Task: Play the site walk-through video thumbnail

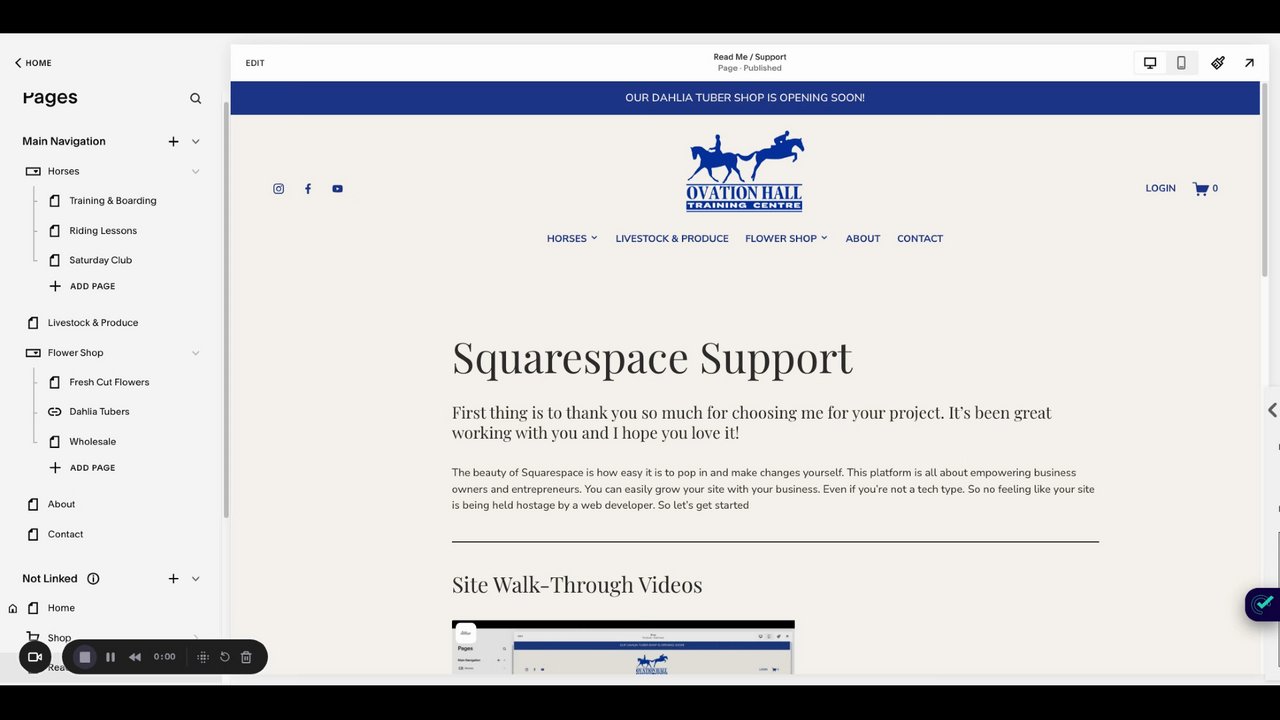Action: 623,647
